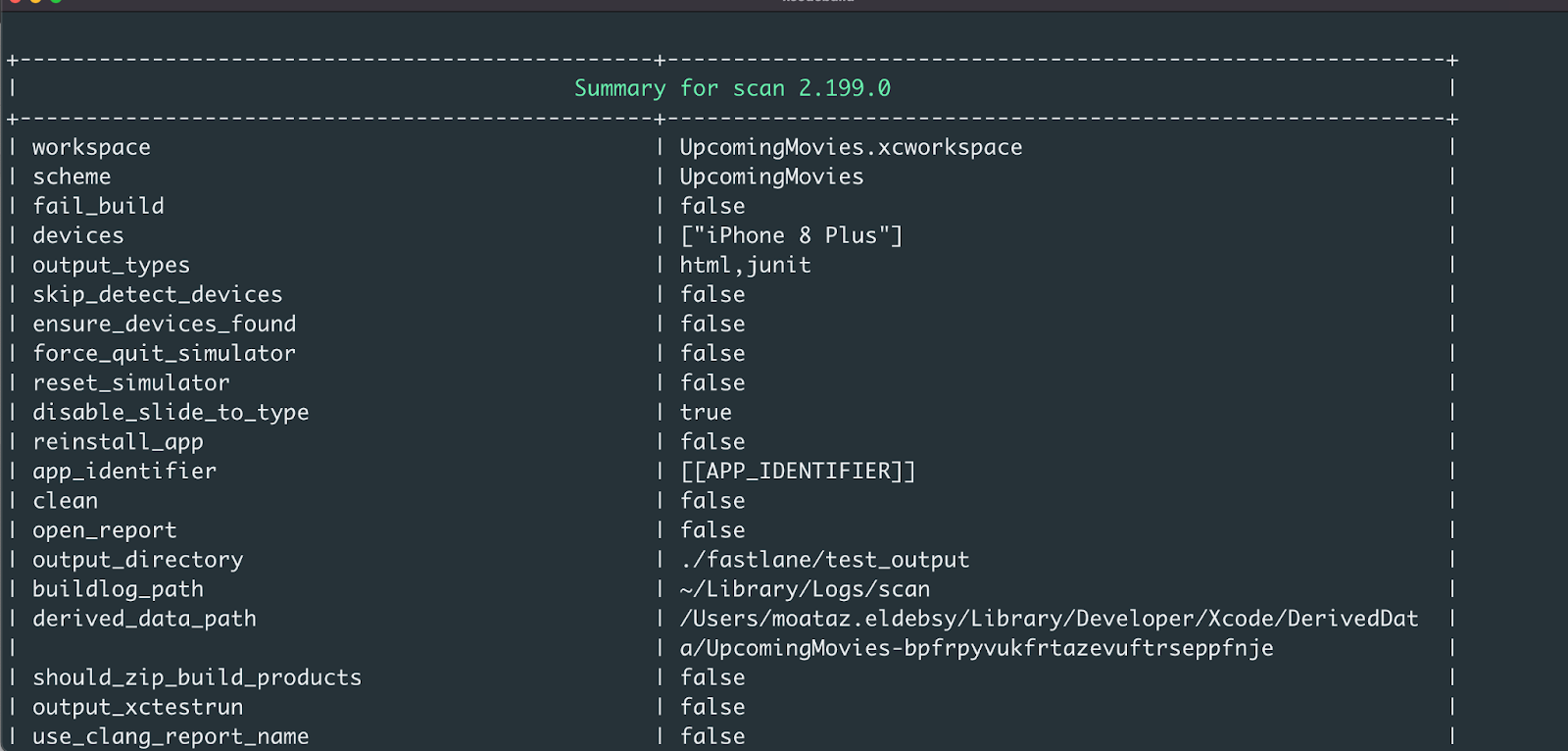
Task: Click the output_xctestrun option name
Action: tap(137, 707)
